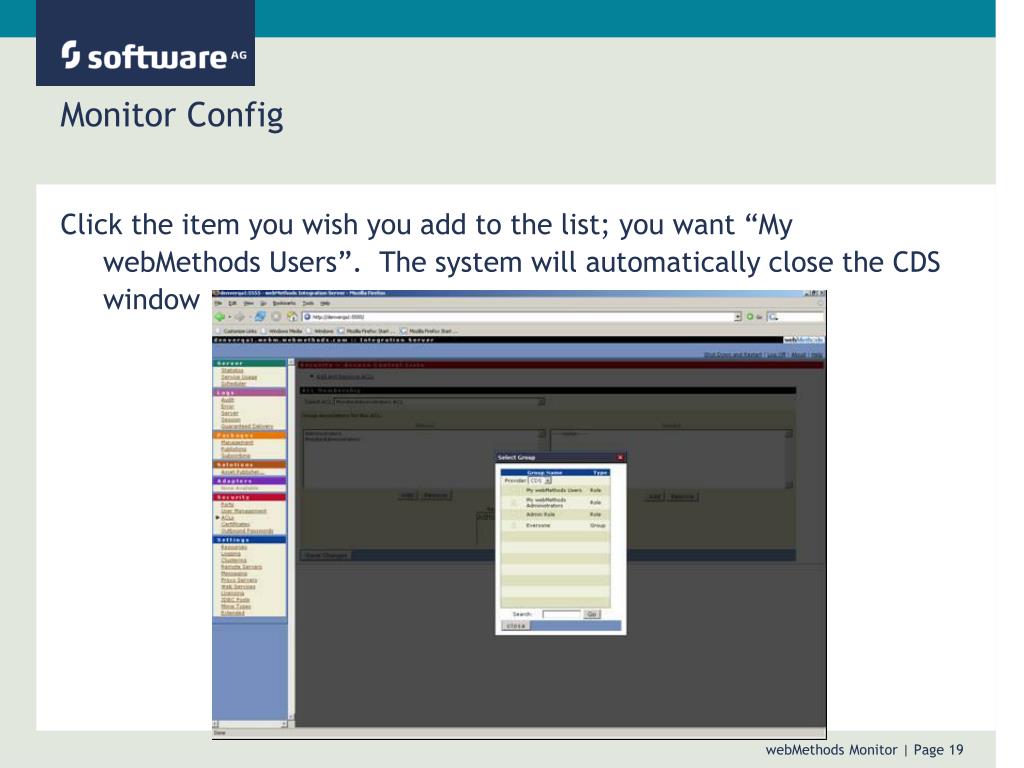
Task: Open the Resources link under Settings
Action: [x=234, y=547]
